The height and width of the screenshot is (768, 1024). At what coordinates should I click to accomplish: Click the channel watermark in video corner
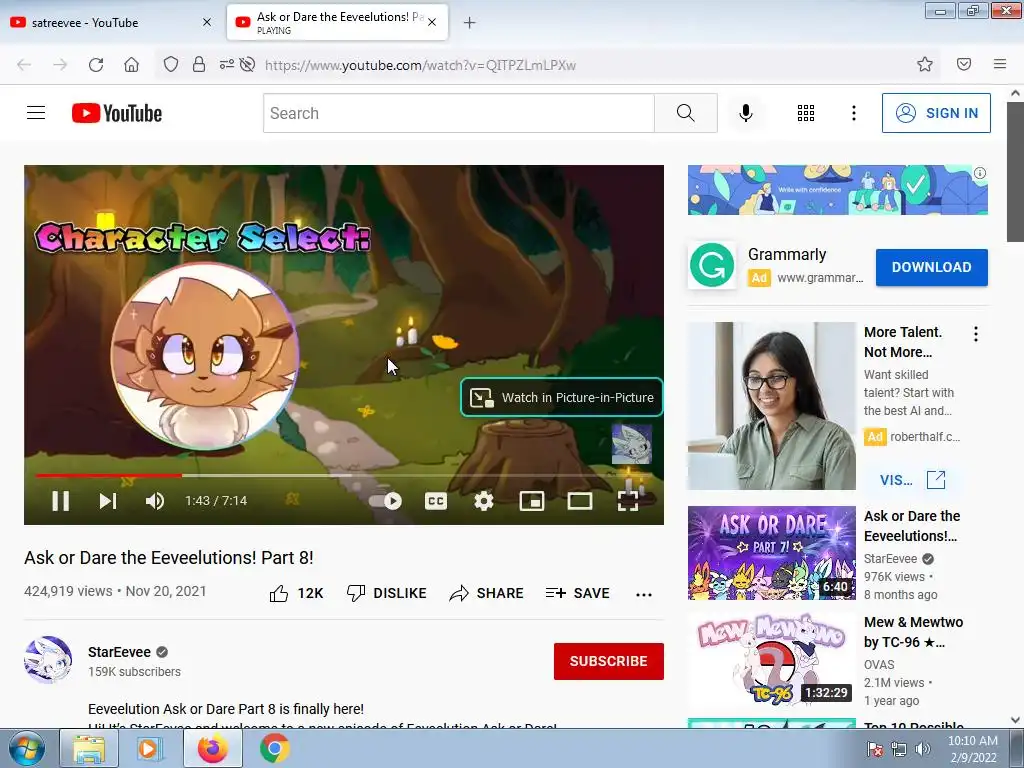[632, 443]
